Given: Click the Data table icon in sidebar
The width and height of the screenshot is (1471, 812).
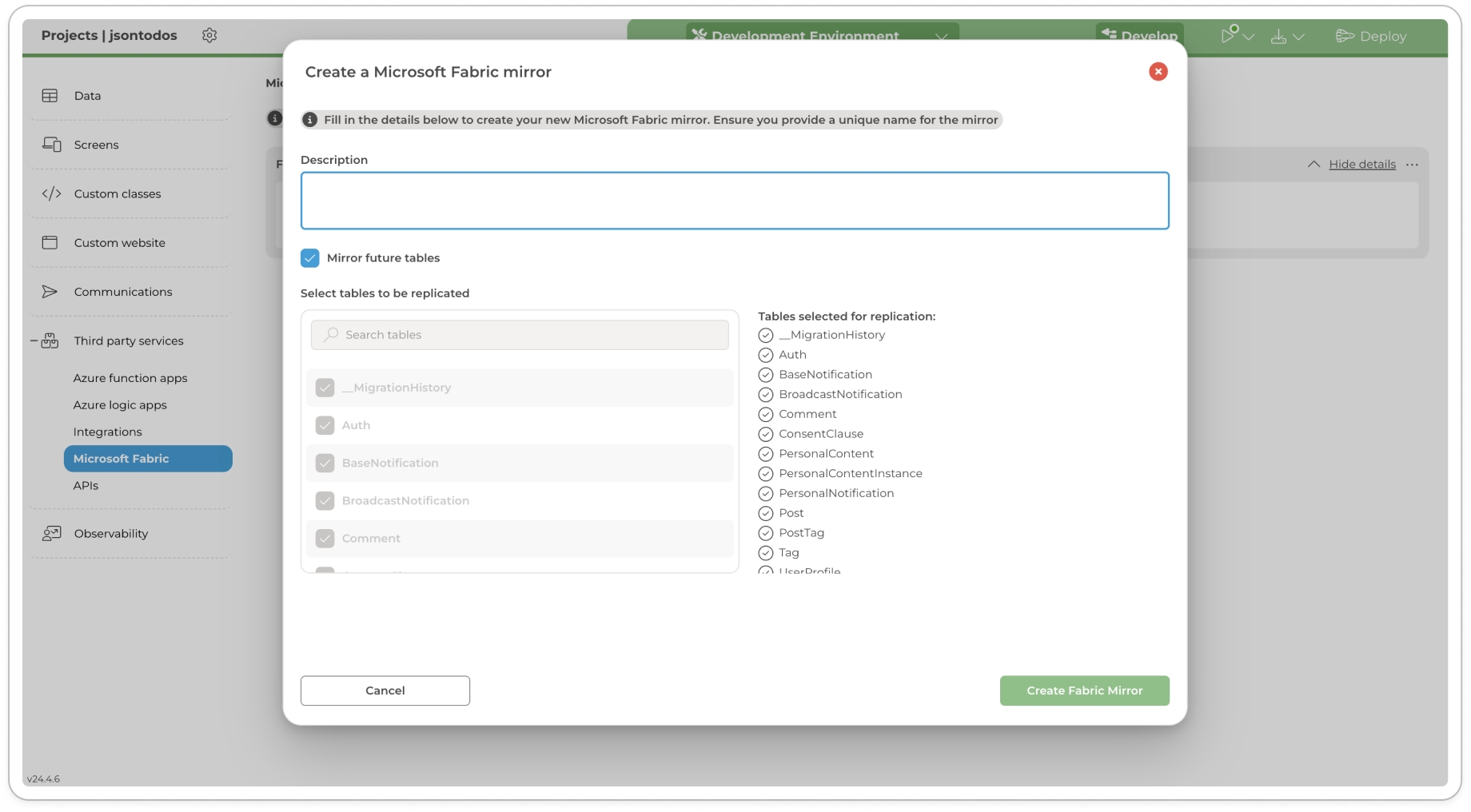Looking at the screenshot, I should click(x=50, y=96).
